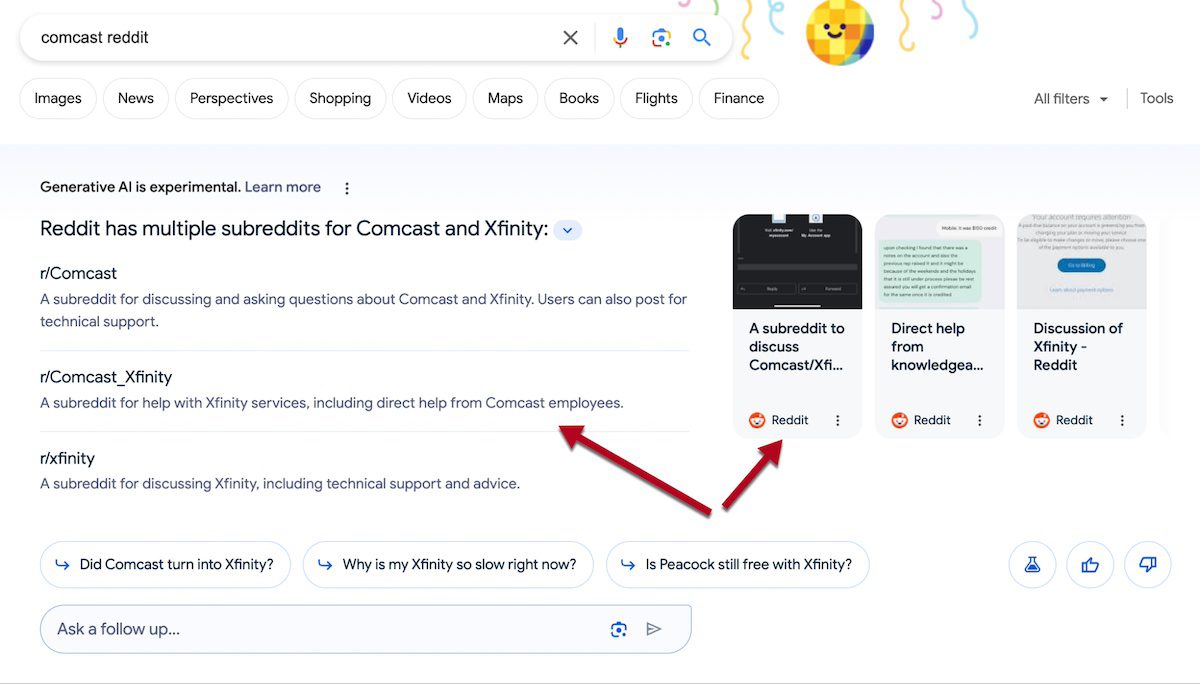Follow the Learn more link
This screenshot has height=684, width=1200.
[x=283, y=187]
